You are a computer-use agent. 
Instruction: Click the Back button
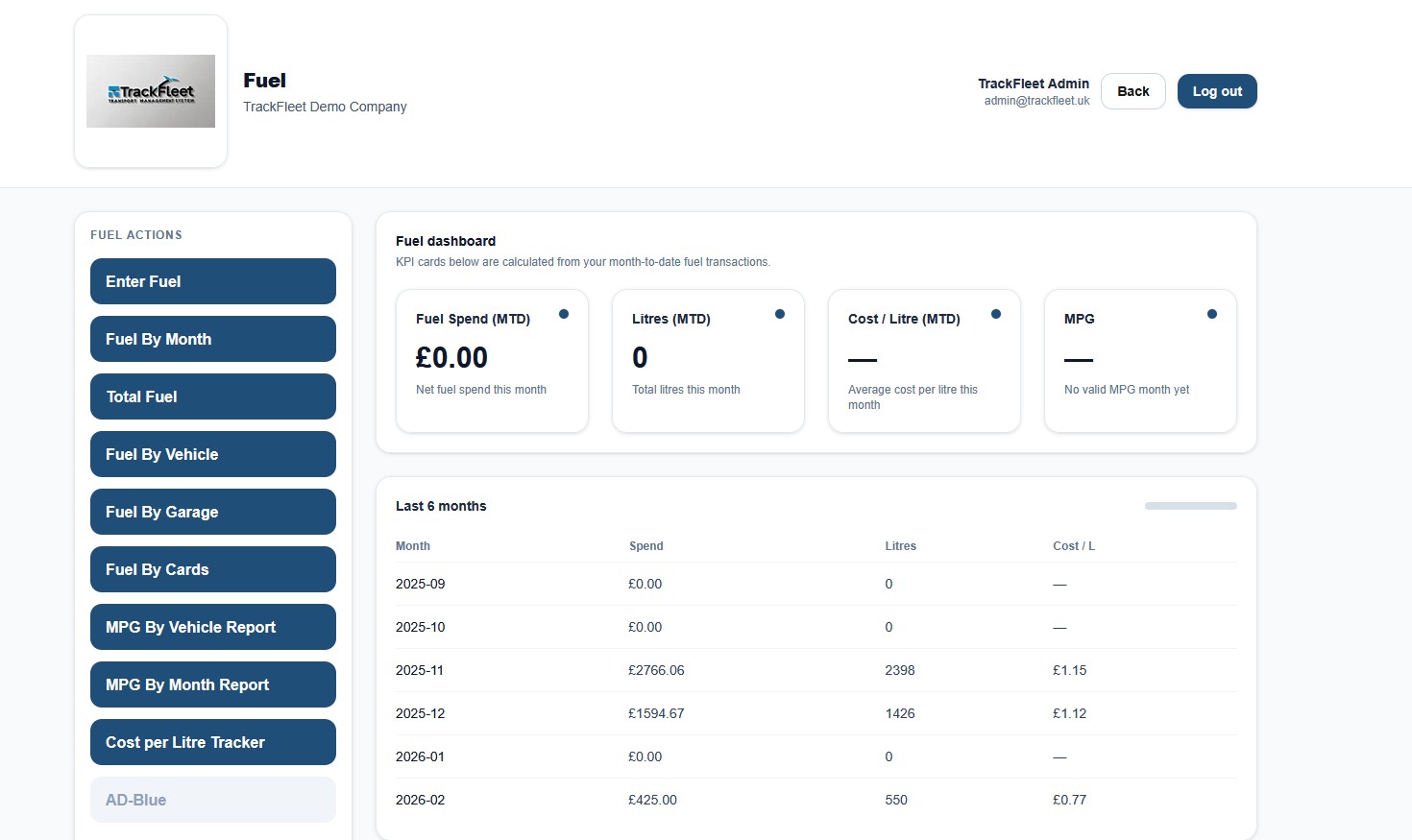pyautogui.click(x=1132, y=90)
